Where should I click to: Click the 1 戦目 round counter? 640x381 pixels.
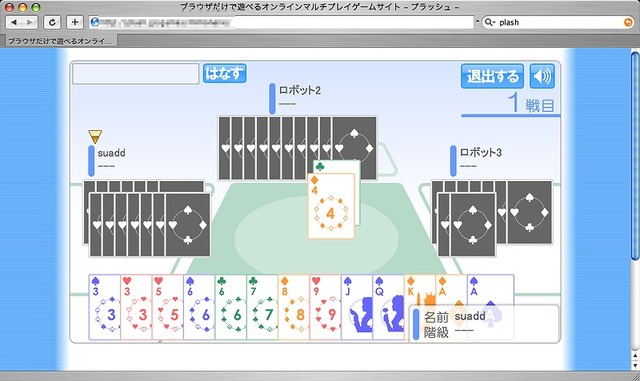(x=531, y=103)
